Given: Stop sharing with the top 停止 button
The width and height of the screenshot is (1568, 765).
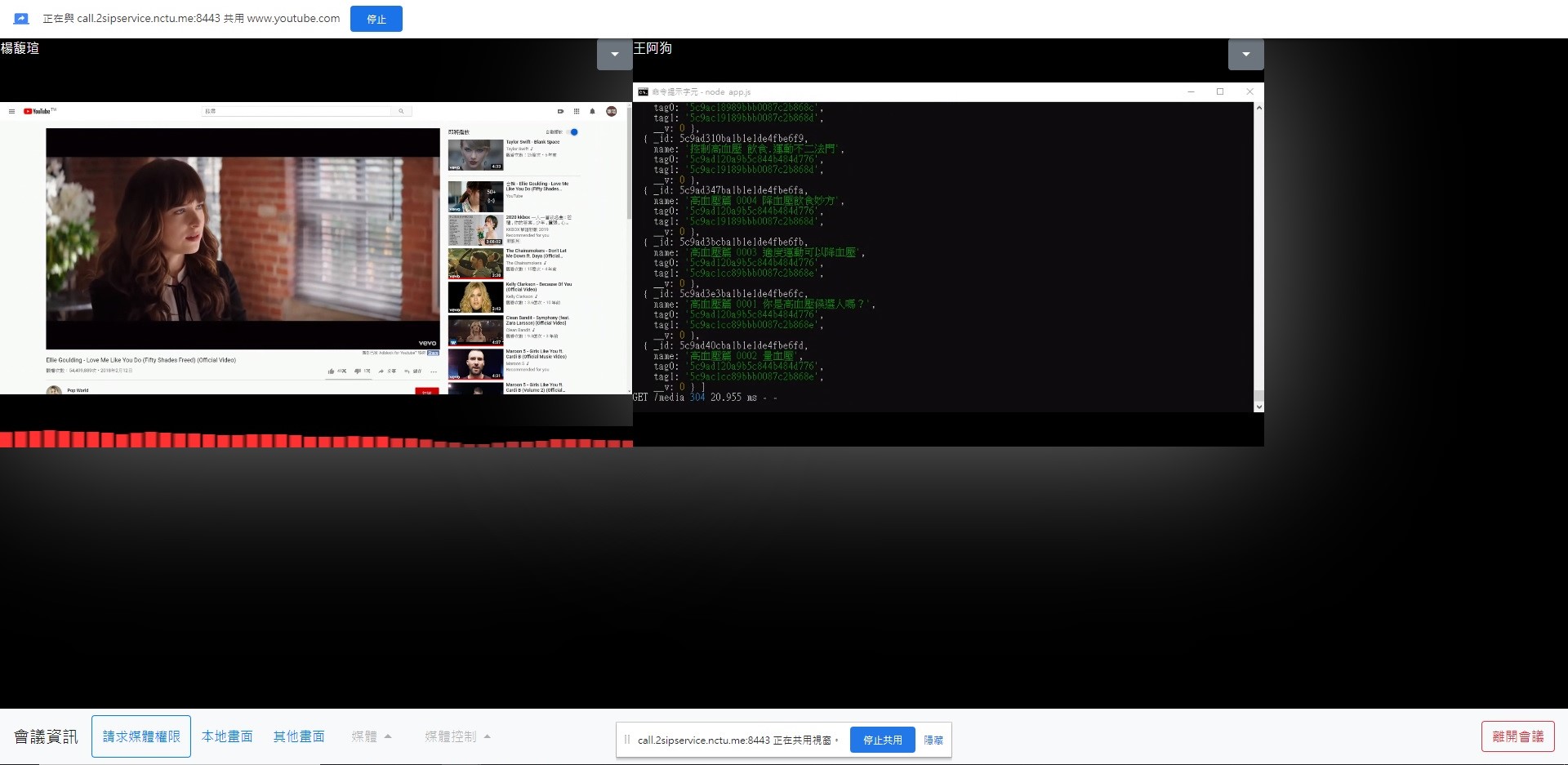Looking at the screenshot, I should point(376,19).
